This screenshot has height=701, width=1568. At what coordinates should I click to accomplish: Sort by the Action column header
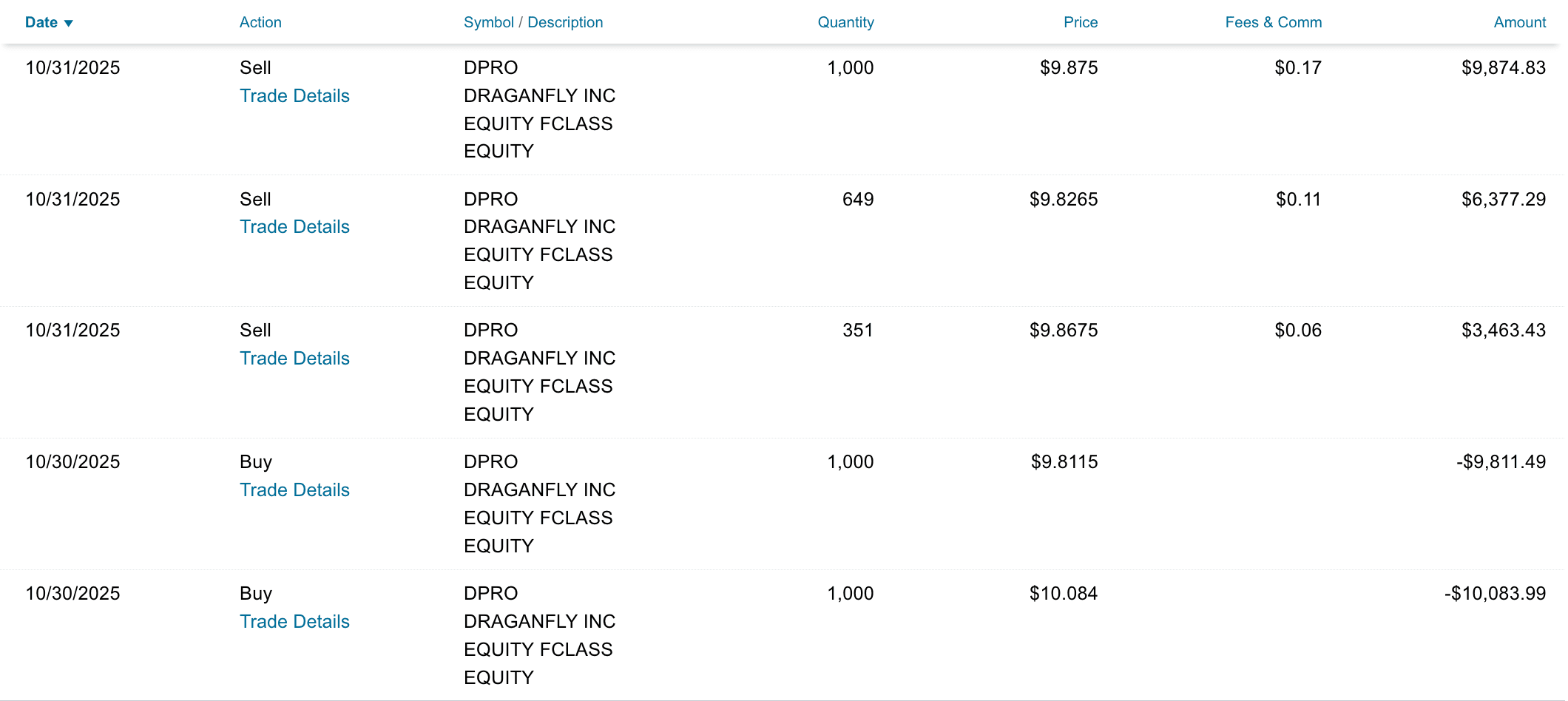coord(260,23)
